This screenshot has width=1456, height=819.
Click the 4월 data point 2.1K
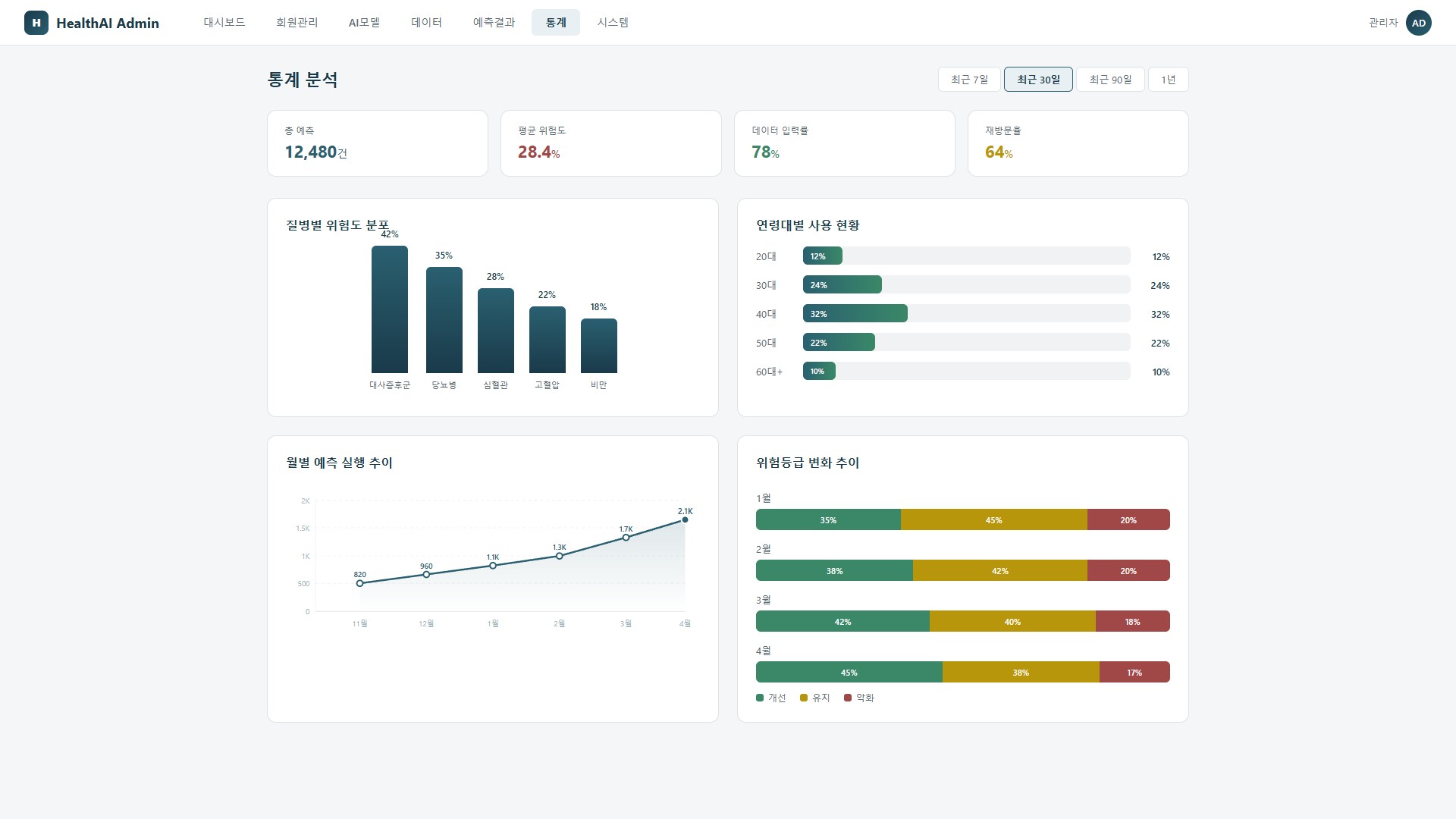click(x=685, y=519)
